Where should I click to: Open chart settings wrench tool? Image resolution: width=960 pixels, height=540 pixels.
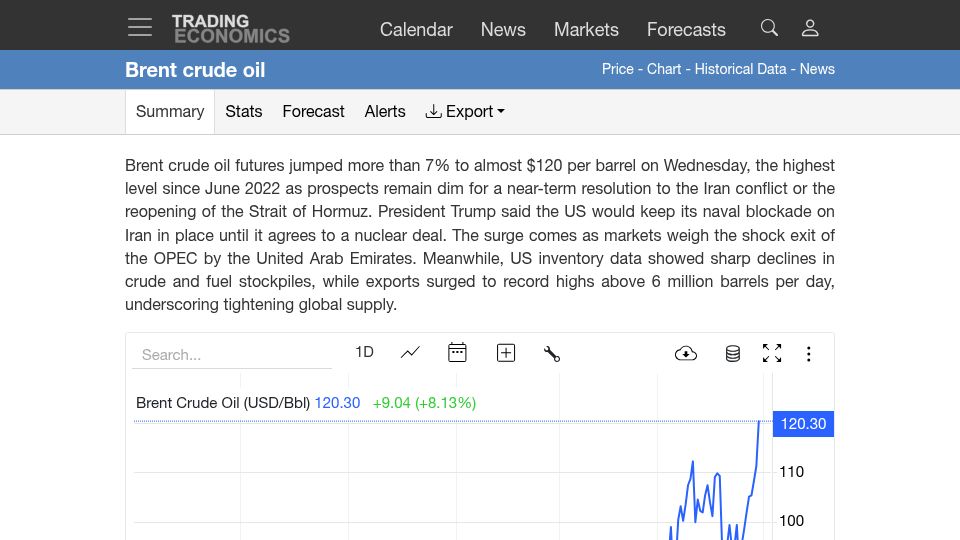coord(552,353)
